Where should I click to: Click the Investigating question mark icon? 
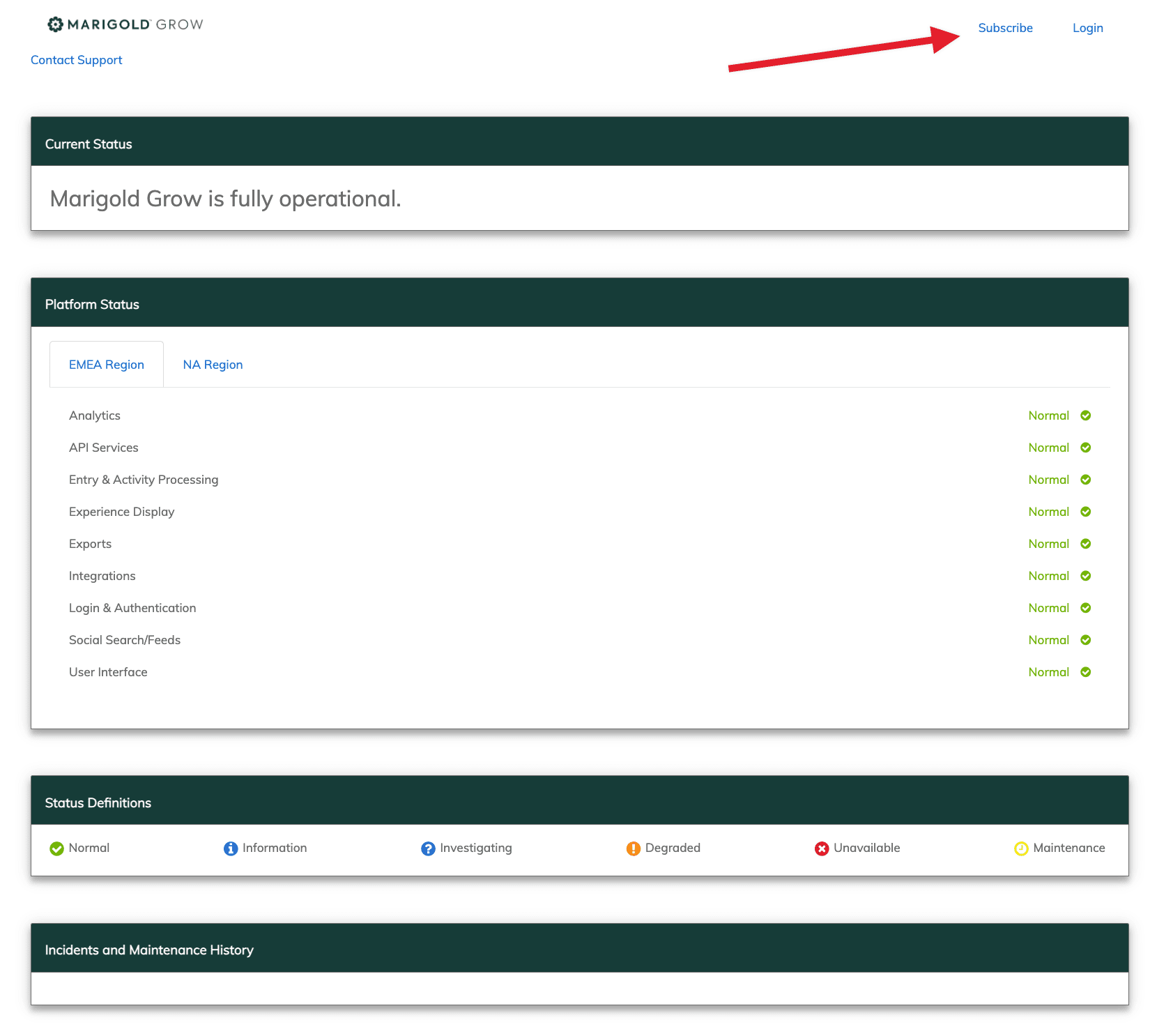pos(428,848)
